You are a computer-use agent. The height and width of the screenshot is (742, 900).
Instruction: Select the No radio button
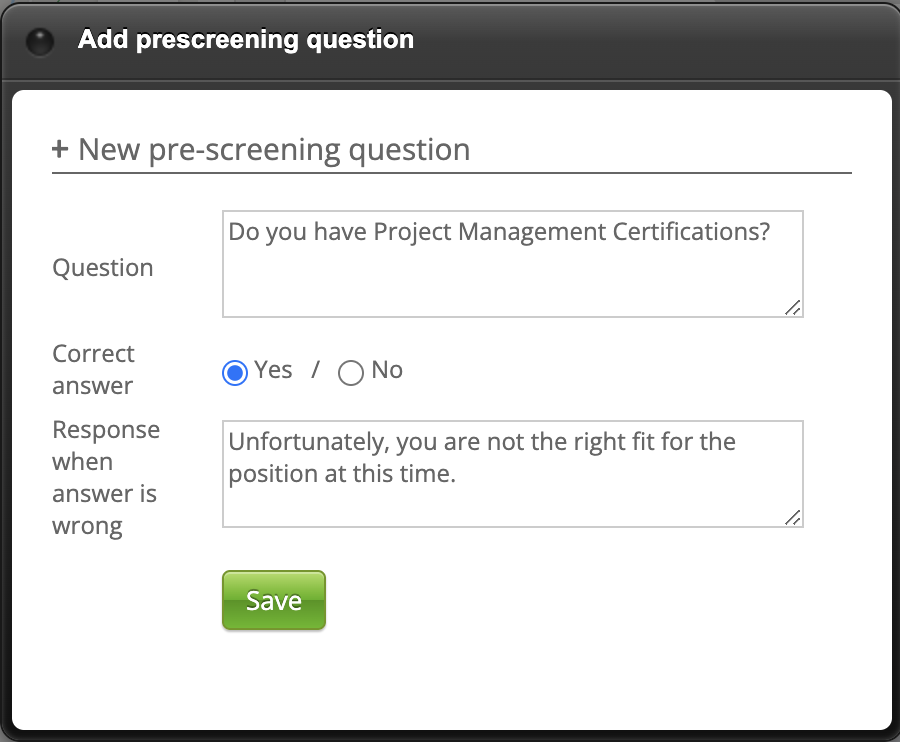coord(350,373)
